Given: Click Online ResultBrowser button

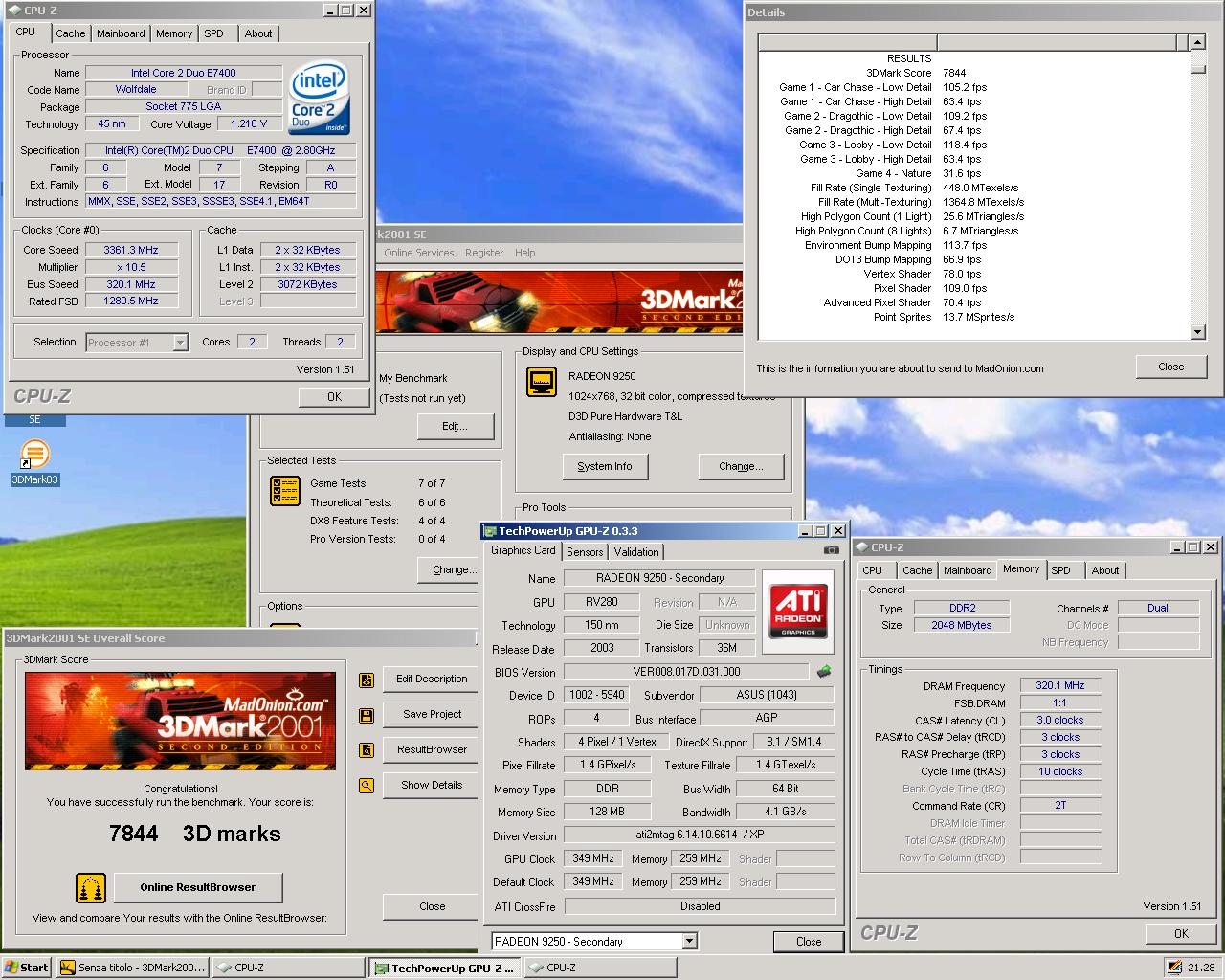Looking at the screenshot, I should tap(198, 888).
